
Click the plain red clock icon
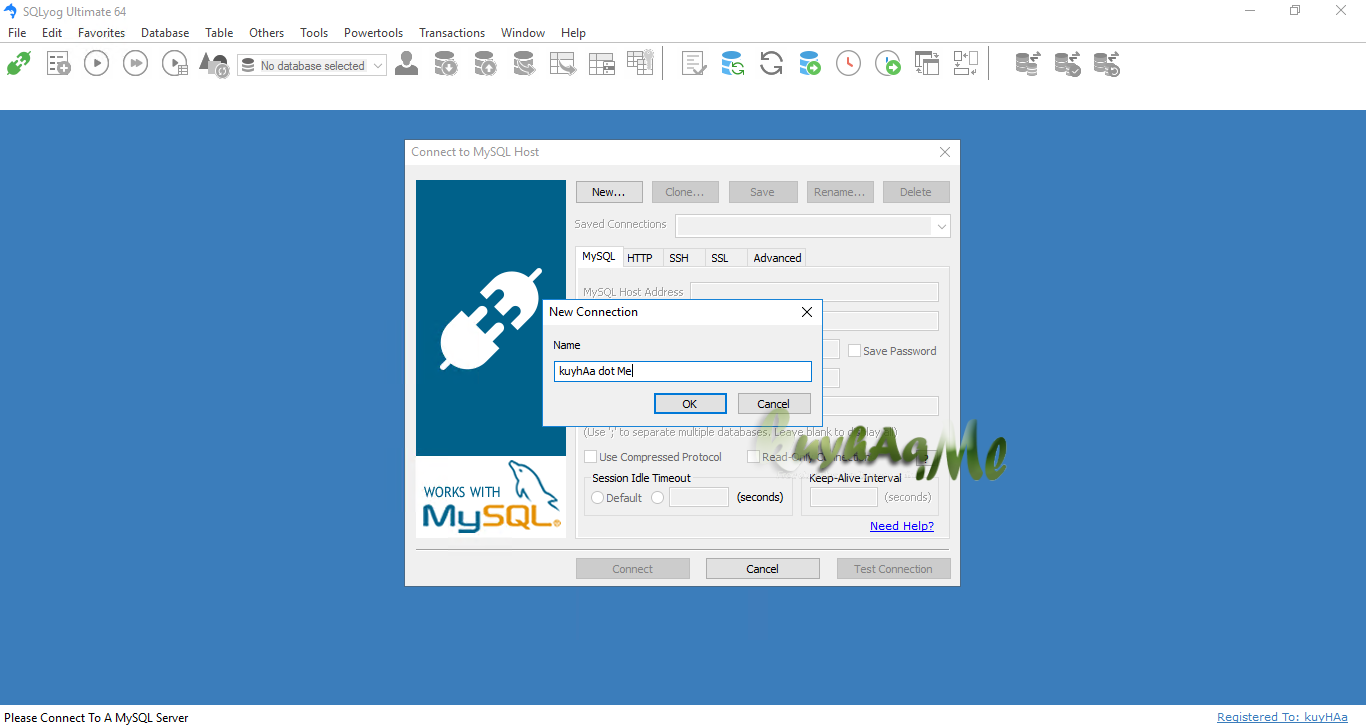coord(848,64)
